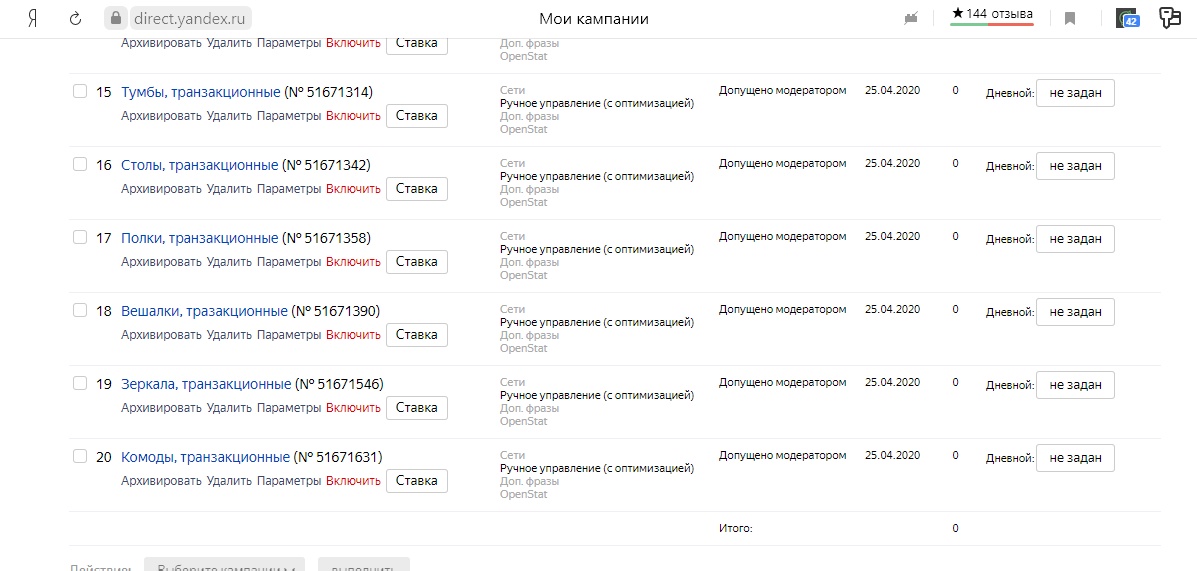Click the turbo mode icon near reviews
Screen dimensions: 1197x571
click(x=910, y=18)
